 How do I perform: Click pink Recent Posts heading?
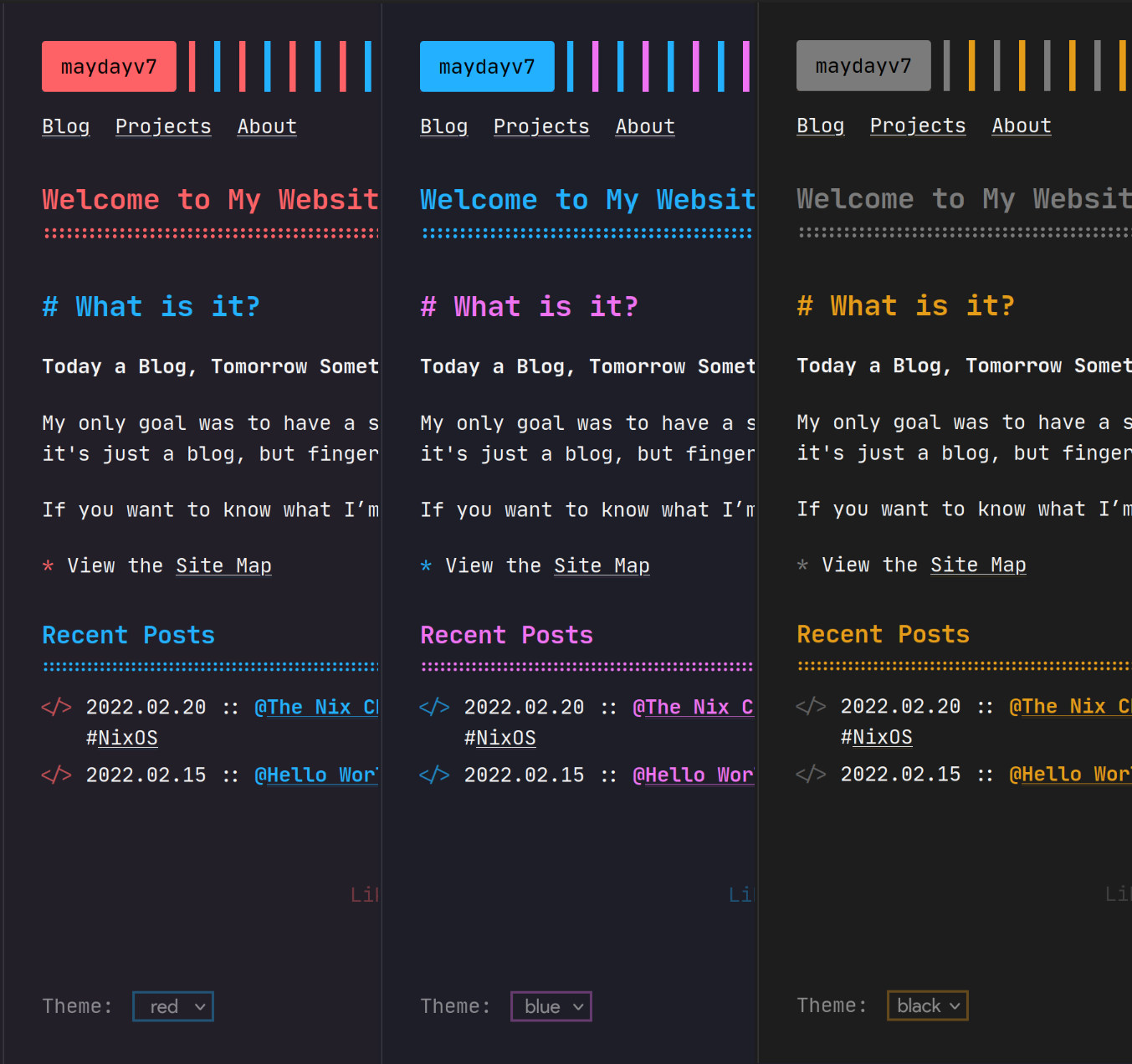pyautogui.click(x=507, y=636)
